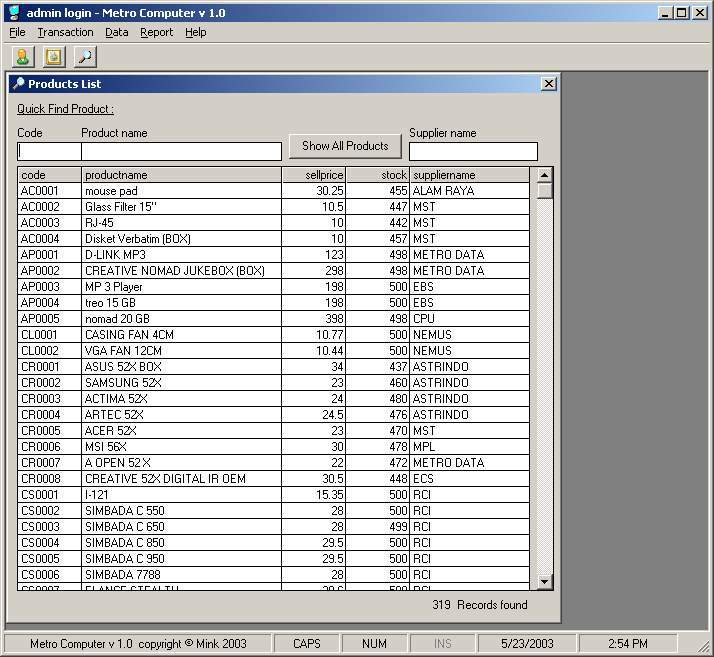Click the scrollbar up arrow in product list

point(544,175)
